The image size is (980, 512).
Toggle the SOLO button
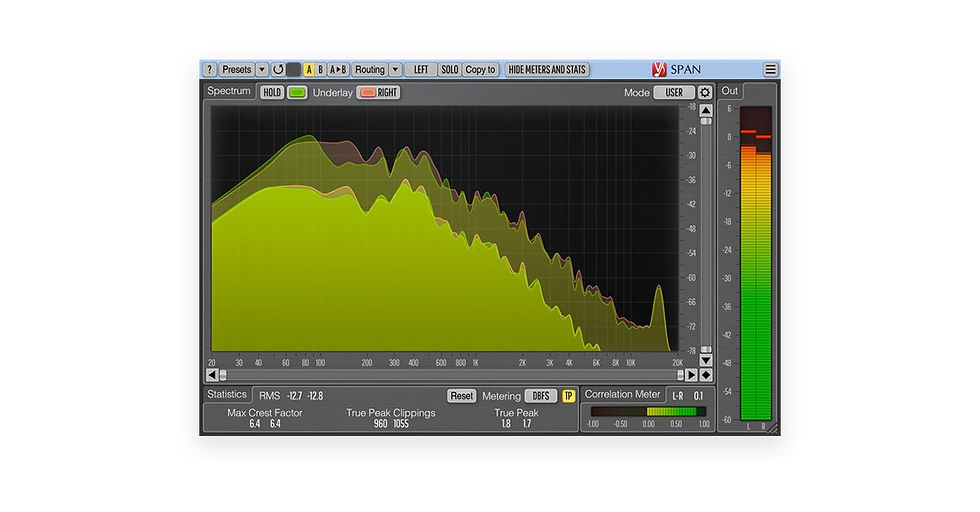pyautogui.click(x=449, y=69)
